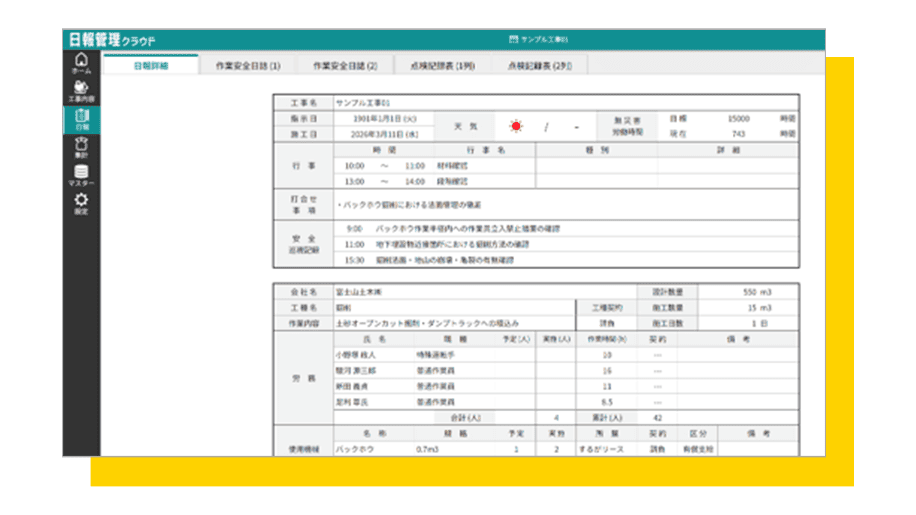
Task: Click the 10:00 event start time cell
Action: [x=354, y=166]
